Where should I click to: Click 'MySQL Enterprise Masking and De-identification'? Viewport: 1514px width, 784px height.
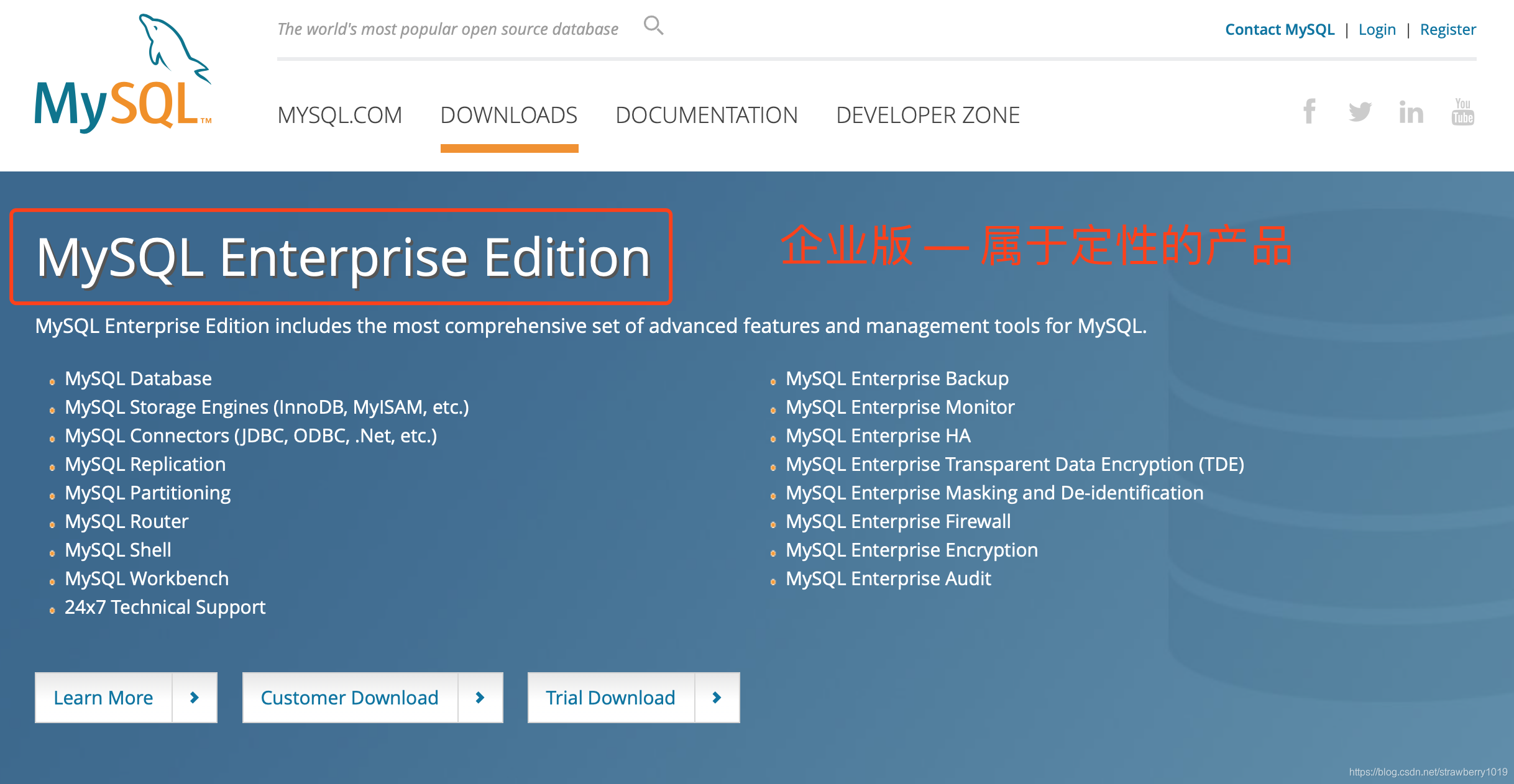(x=994, y=493)
